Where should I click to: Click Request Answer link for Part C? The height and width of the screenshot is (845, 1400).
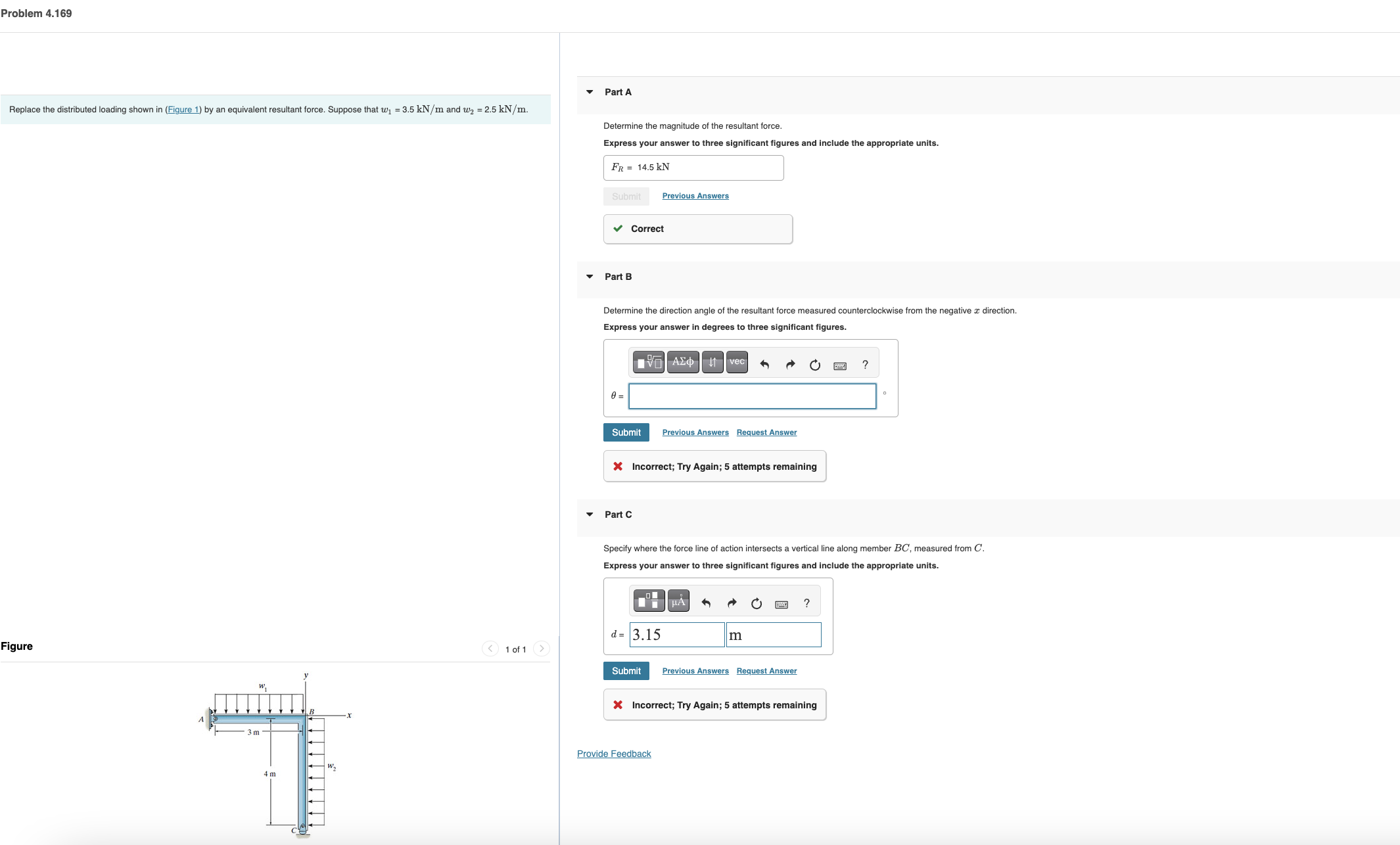[x=766, y=671]
